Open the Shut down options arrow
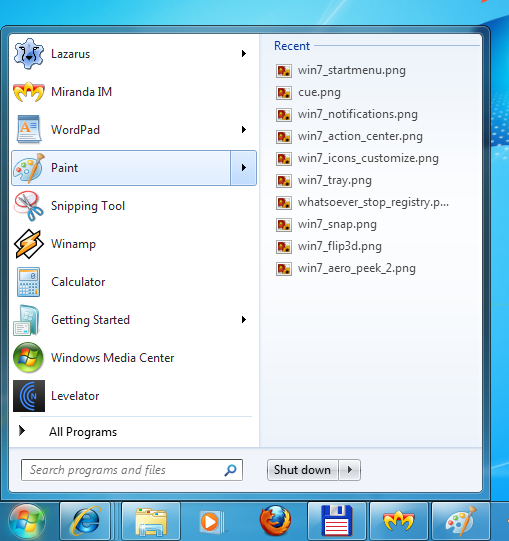This screenshot has height=541, width=509. (x=350, y=470)
